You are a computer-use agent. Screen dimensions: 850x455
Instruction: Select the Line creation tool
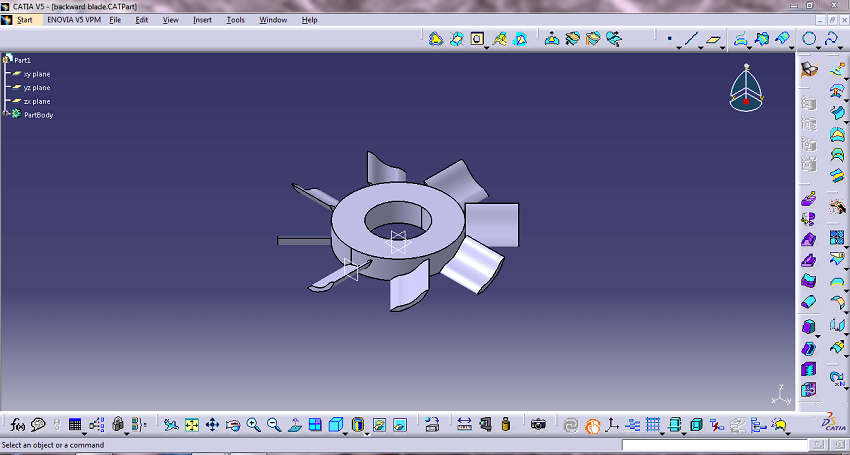691,39
